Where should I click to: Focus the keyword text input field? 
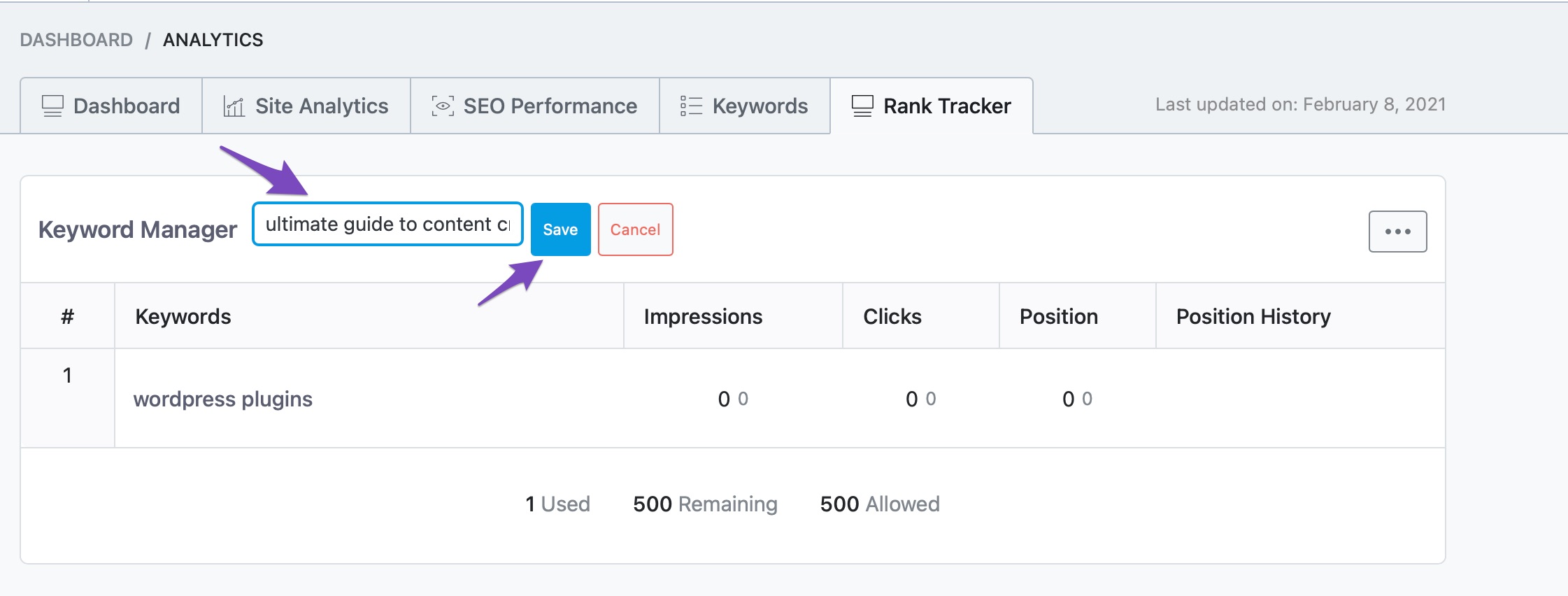pos(387,225)
